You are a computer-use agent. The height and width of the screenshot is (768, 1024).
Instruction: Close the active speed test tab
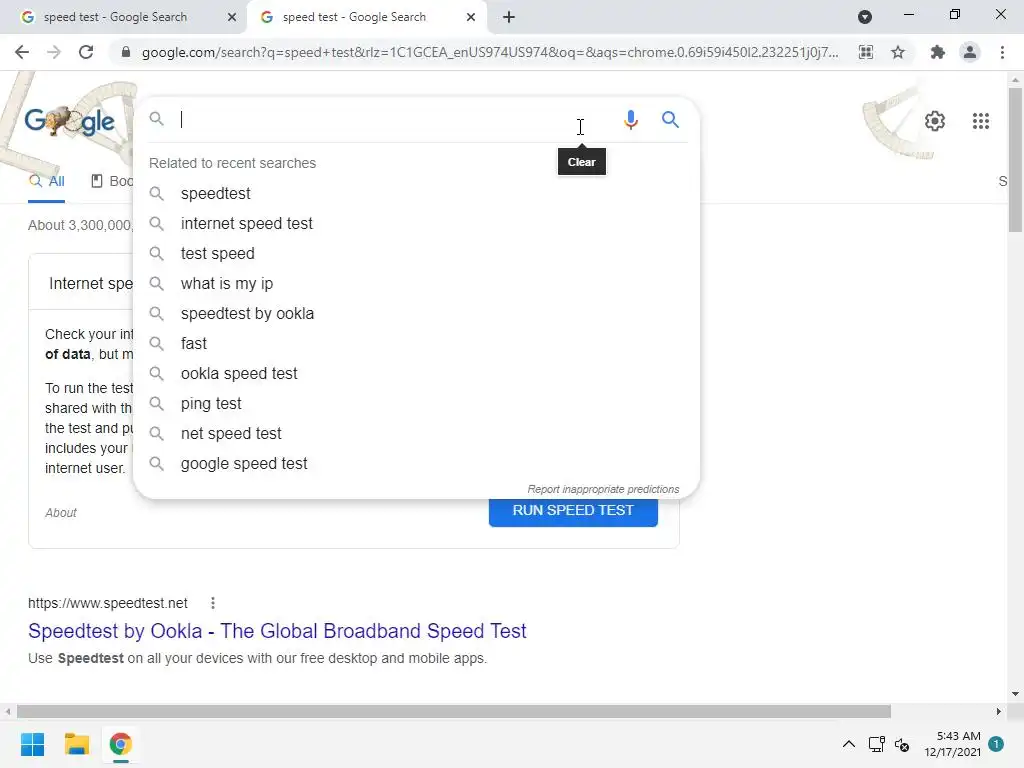tap(471, 17)
